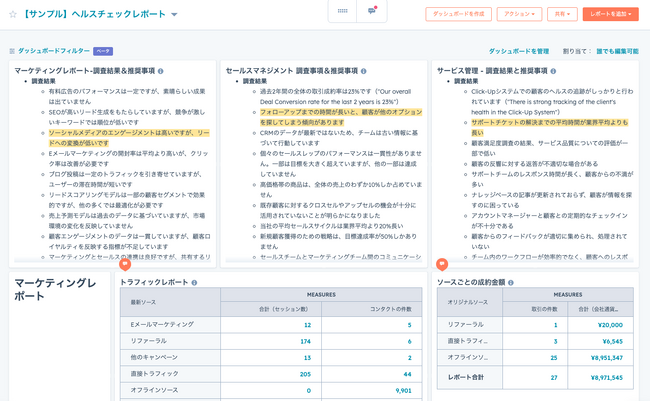This screenshot has height=401, width=650.
Task: Click the 誰でも編集可能 assignment link
Action: click(x=617, y=51)
